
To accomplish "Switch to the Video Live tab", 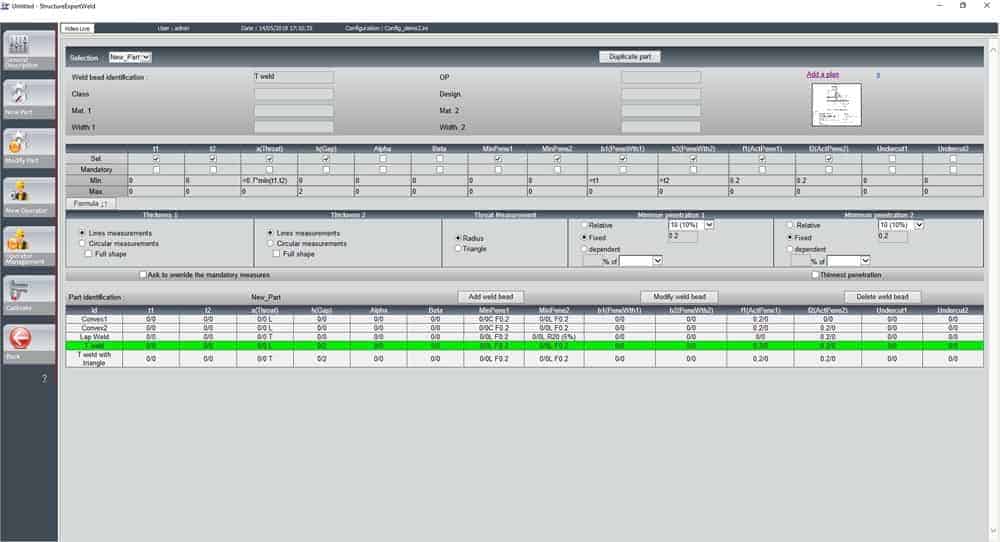I will pos(76,30).
